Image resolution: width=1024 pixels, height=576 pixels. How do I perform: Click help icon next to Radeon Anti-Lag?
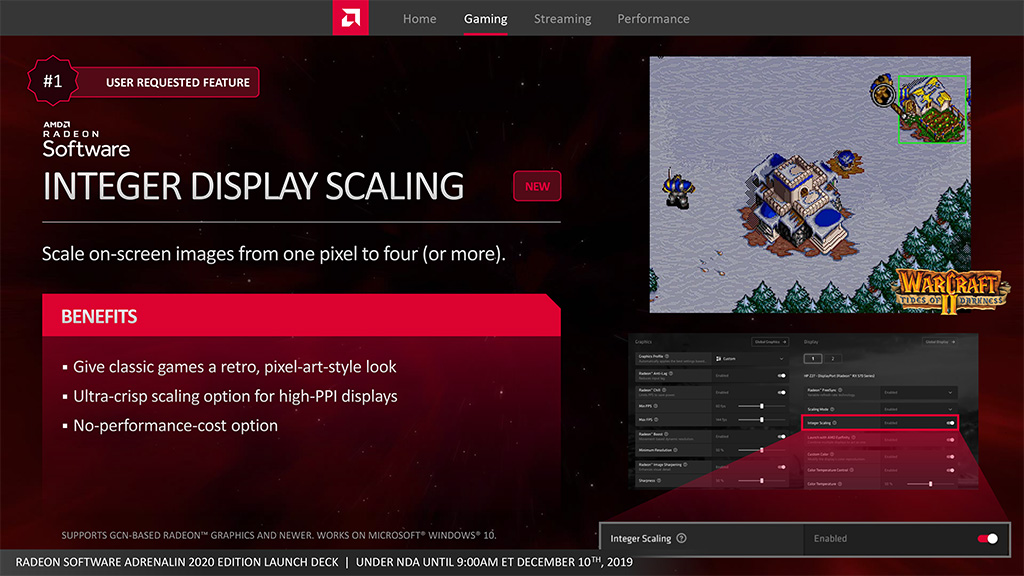[x=671, y=374]
